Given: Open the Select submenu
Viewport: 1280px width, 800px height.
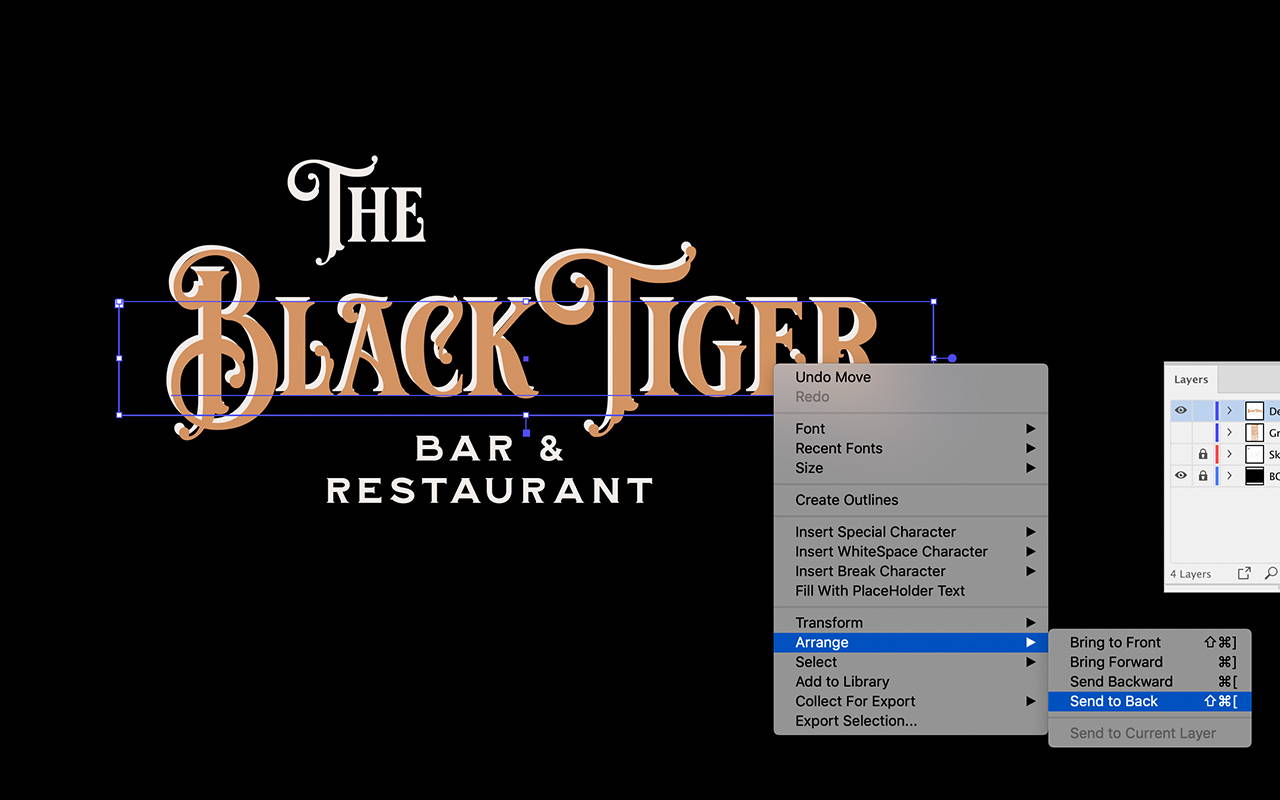Looking at the screenshot, I should tap(910, 662).
